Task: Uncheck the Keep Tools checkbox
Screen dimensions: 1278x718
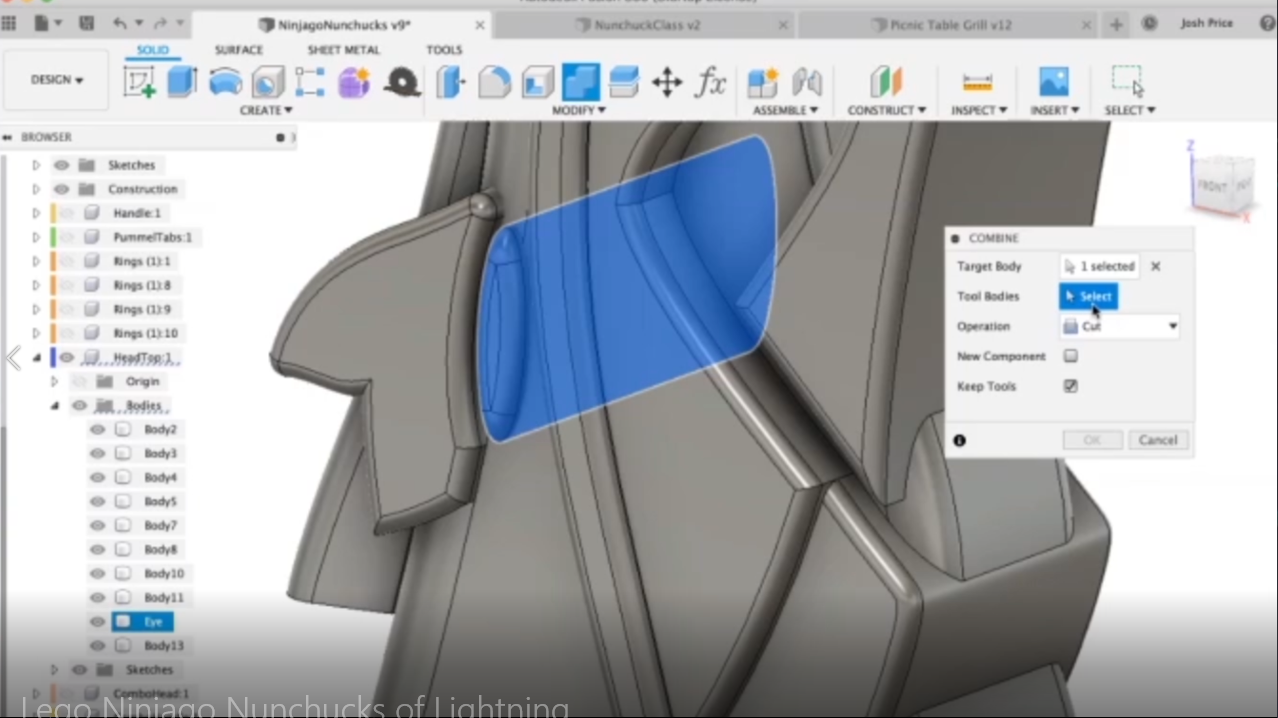Action: click(x=1071, y=386)
